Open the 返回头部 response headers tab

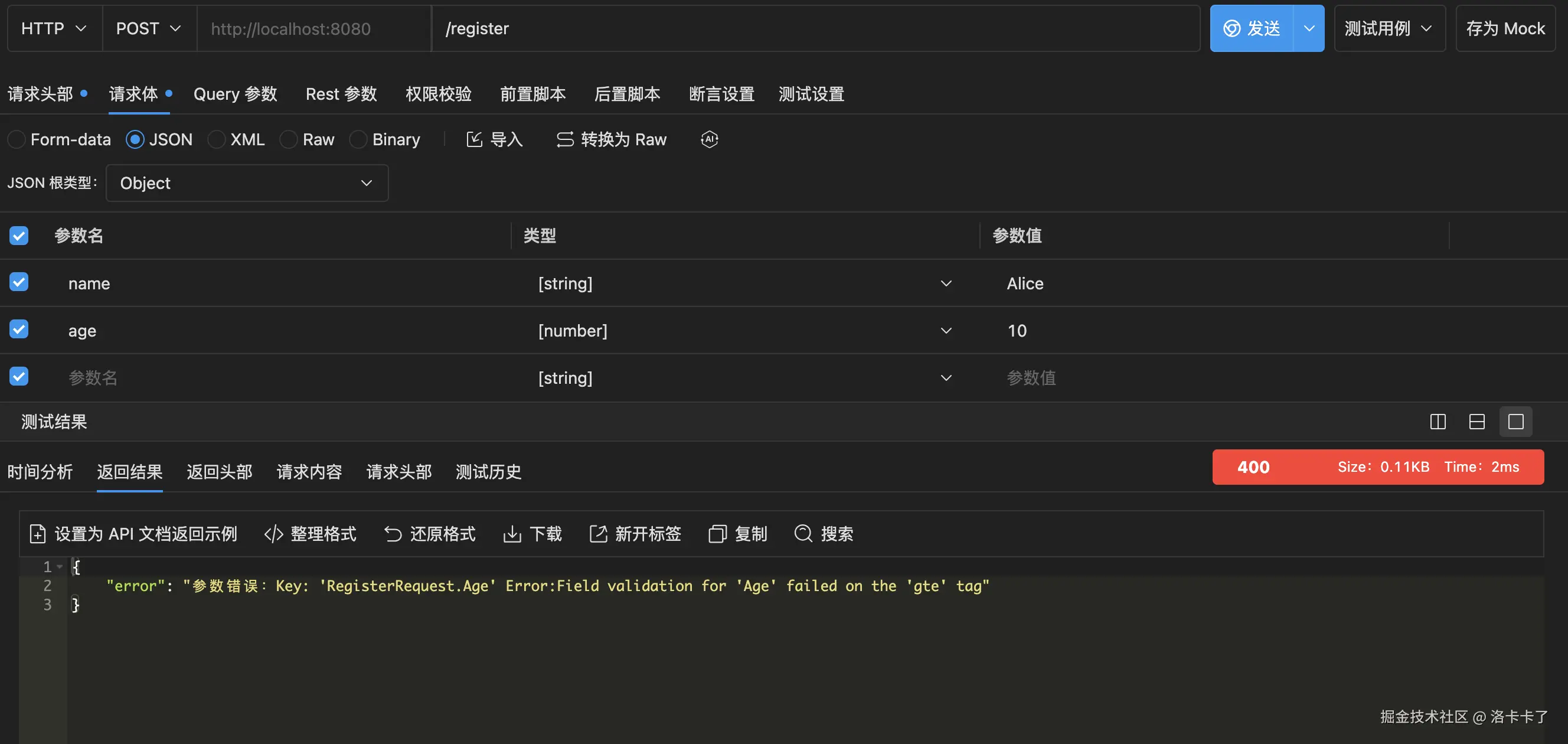coord(219,471)
